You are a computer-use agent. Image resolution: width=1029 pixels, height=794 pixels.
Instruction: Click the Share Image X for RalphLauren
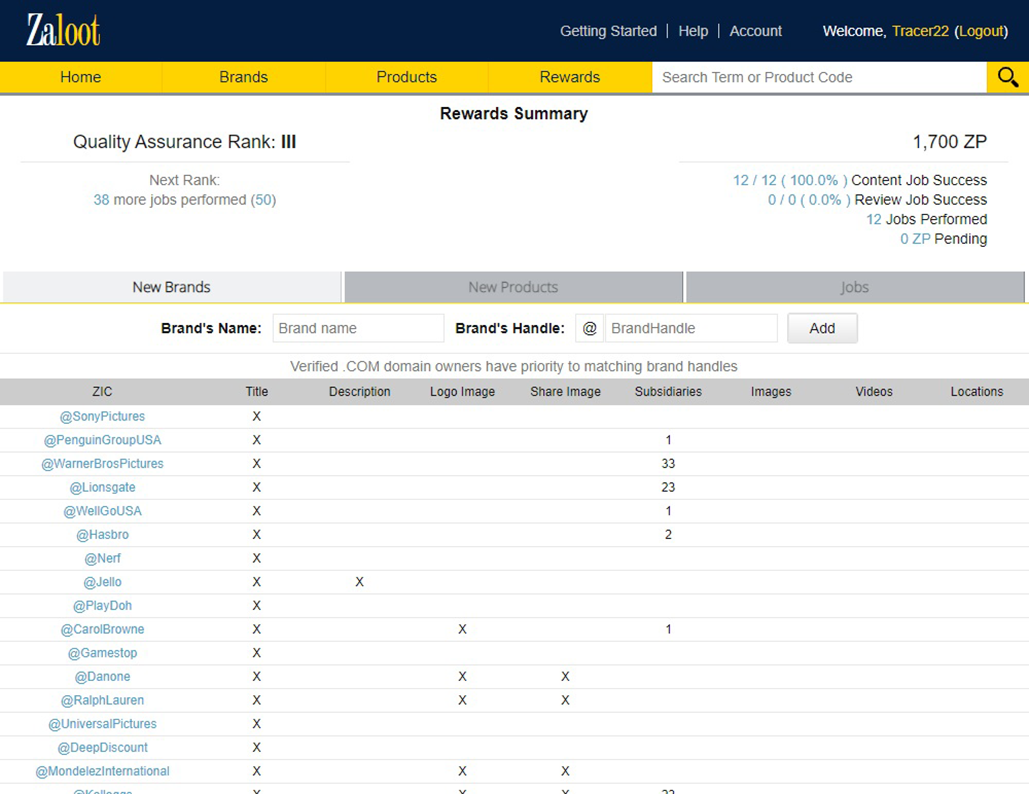pyautogui.click(x=566, y=700)
